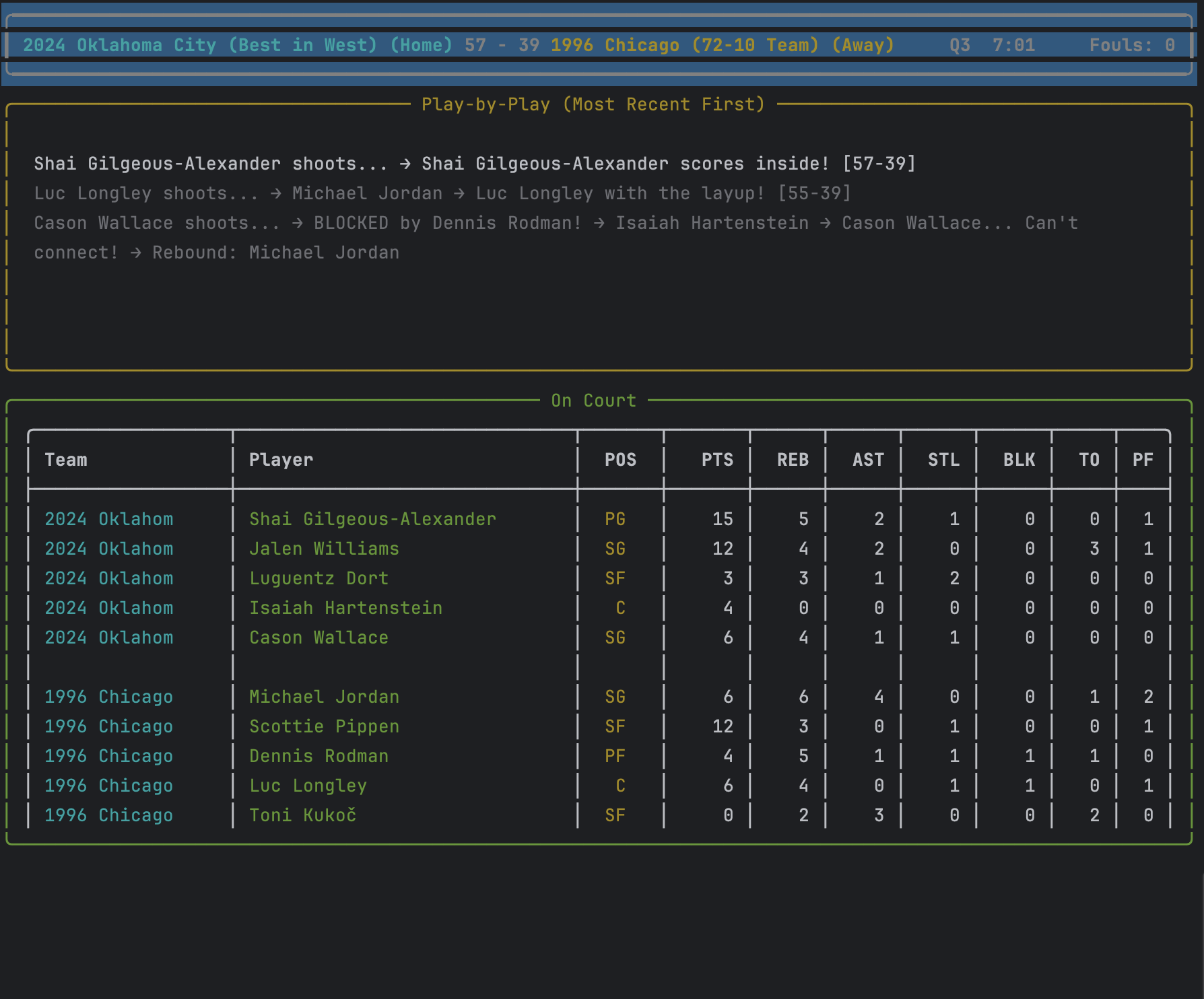Select player "Shai Gilgeous-Alexander" in the table
This screenshot has height=999, width=1204.
pos(372,519)
